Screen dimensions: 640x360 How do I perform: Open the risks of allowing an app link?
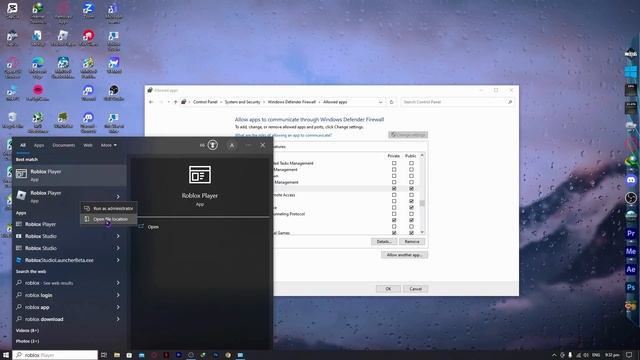[x=283, y=135]
